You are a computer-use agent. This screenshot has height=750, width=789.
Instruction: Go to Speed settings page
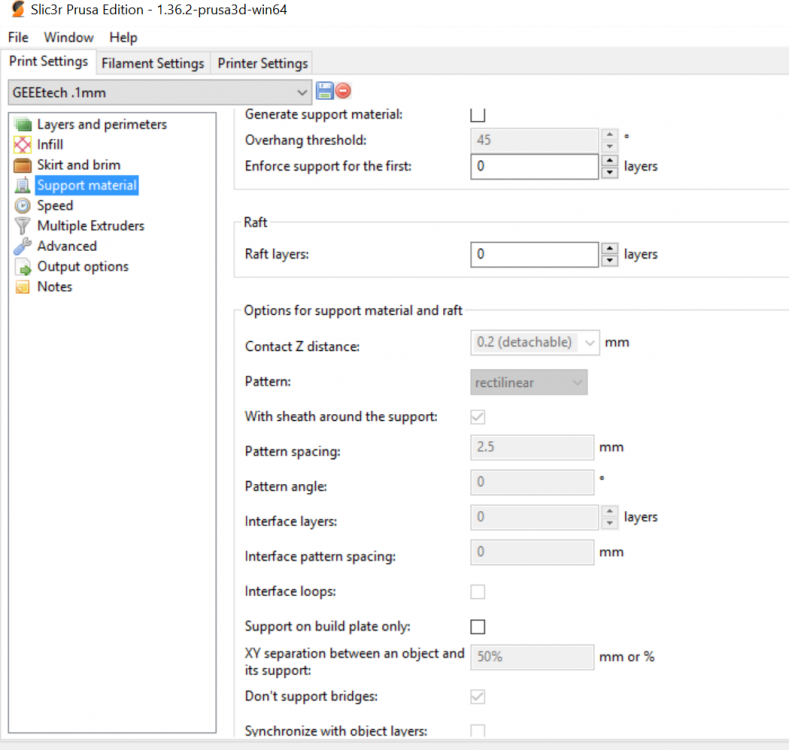coord(55,205)
